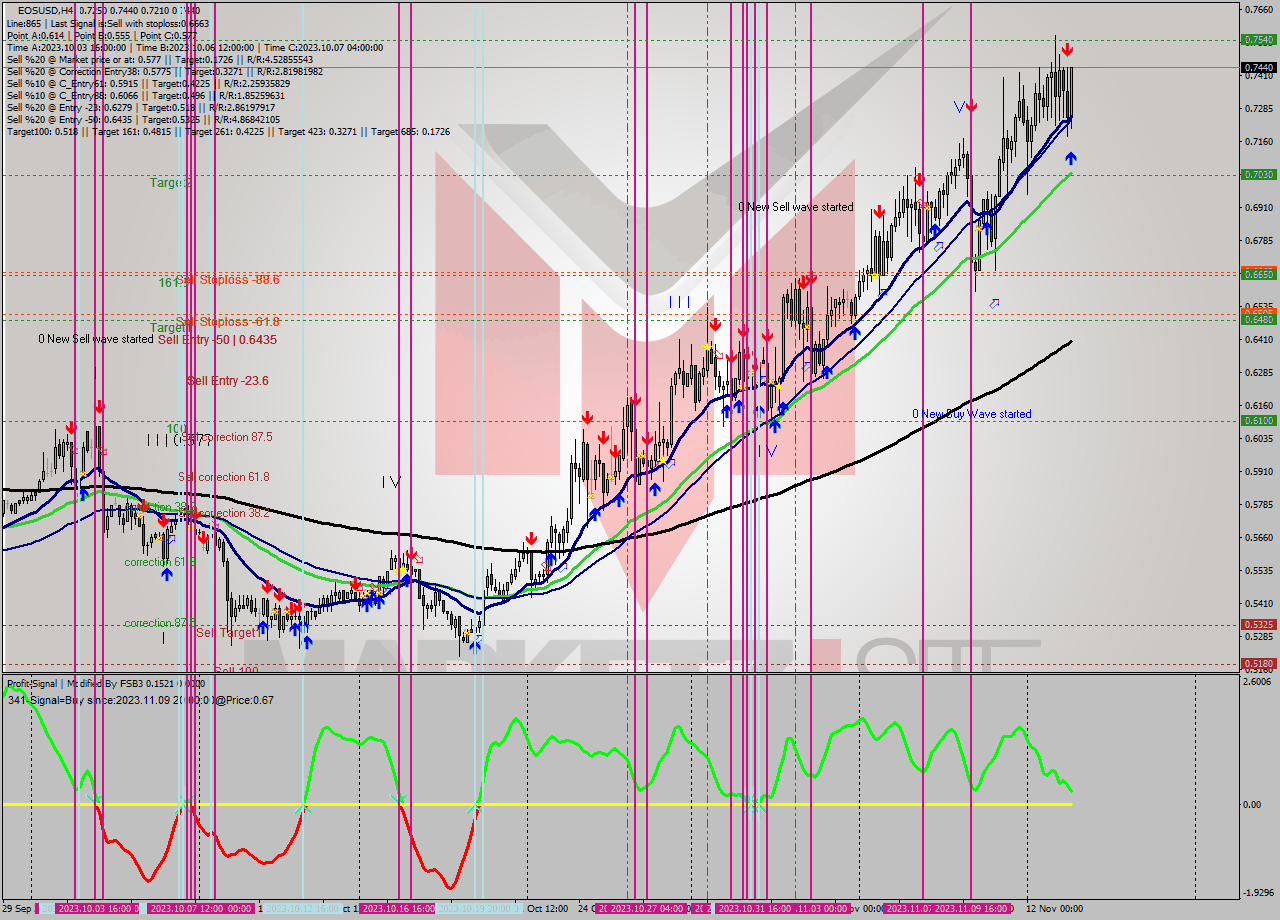Image resolution: width=1280 pixels, height=920 pixels.
Task: Click the red 0.5325 price level tag
Action: [1258, 624]
